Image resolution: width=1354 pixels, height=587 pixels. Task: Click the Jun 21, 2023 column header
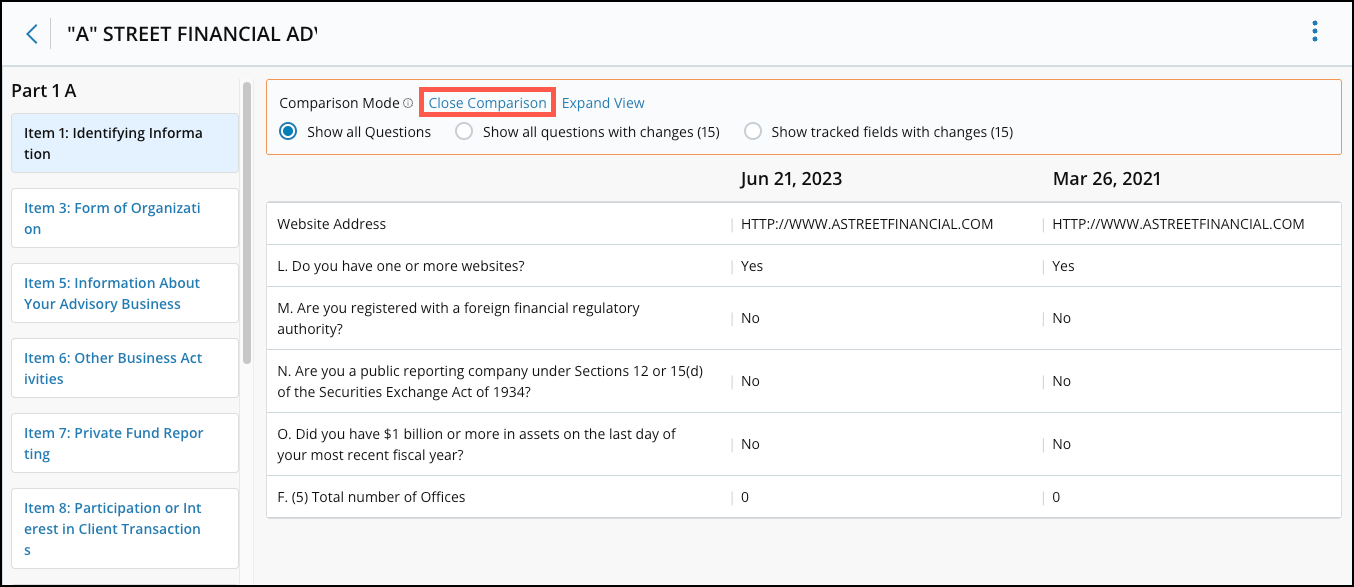pyautogui.click(x=791, y=179)
